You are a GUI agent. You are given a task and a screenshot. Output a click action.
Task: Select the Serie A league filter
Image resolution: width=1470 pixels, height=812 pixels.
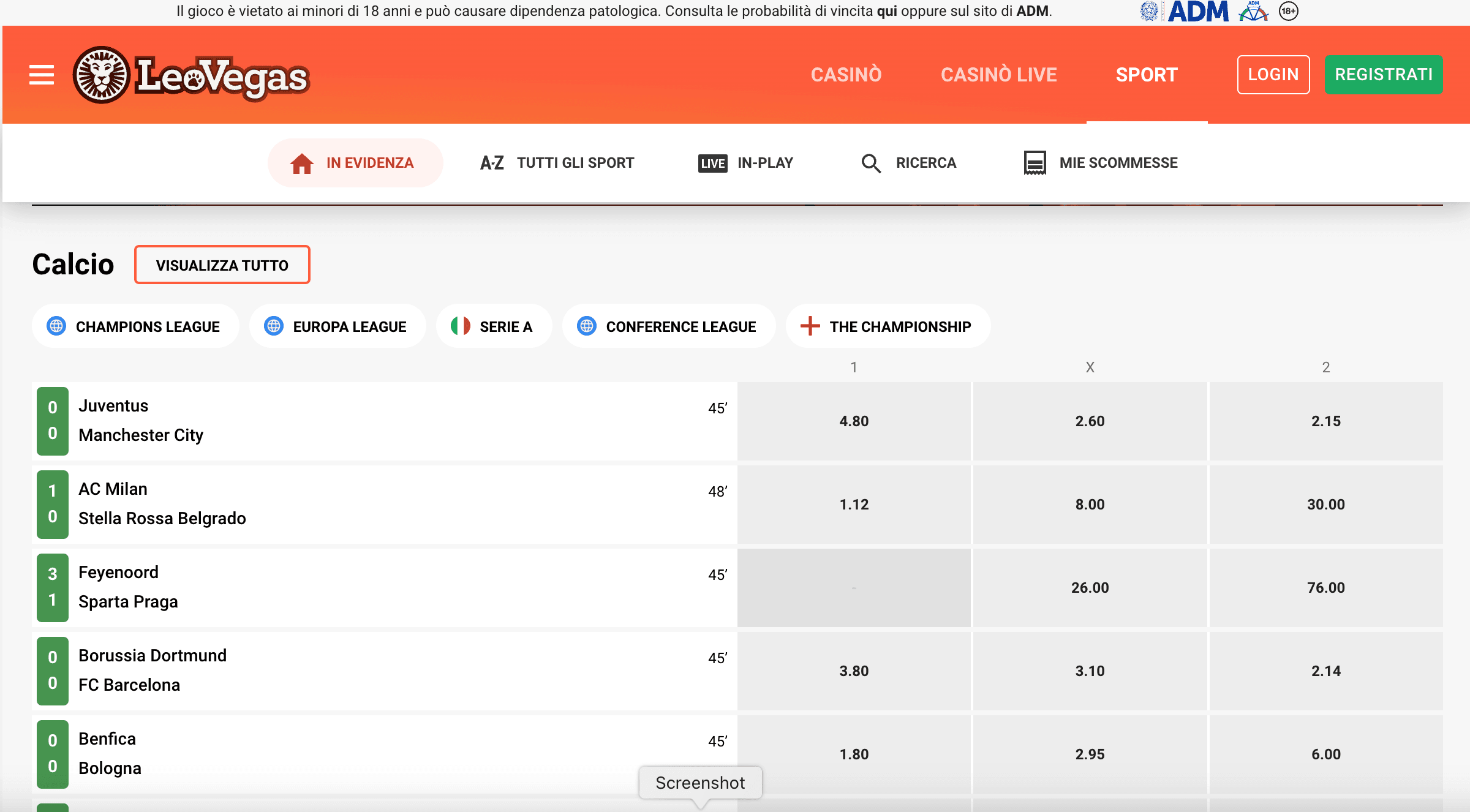[494, 326]
